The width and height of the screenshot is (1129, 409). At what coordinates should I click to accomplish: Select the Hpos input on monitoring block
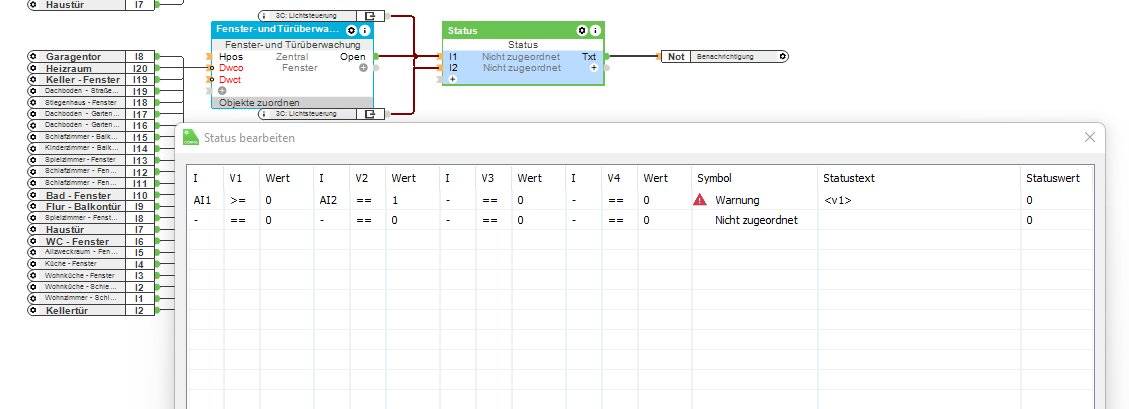pyautogui.click(x=231, y=56)
